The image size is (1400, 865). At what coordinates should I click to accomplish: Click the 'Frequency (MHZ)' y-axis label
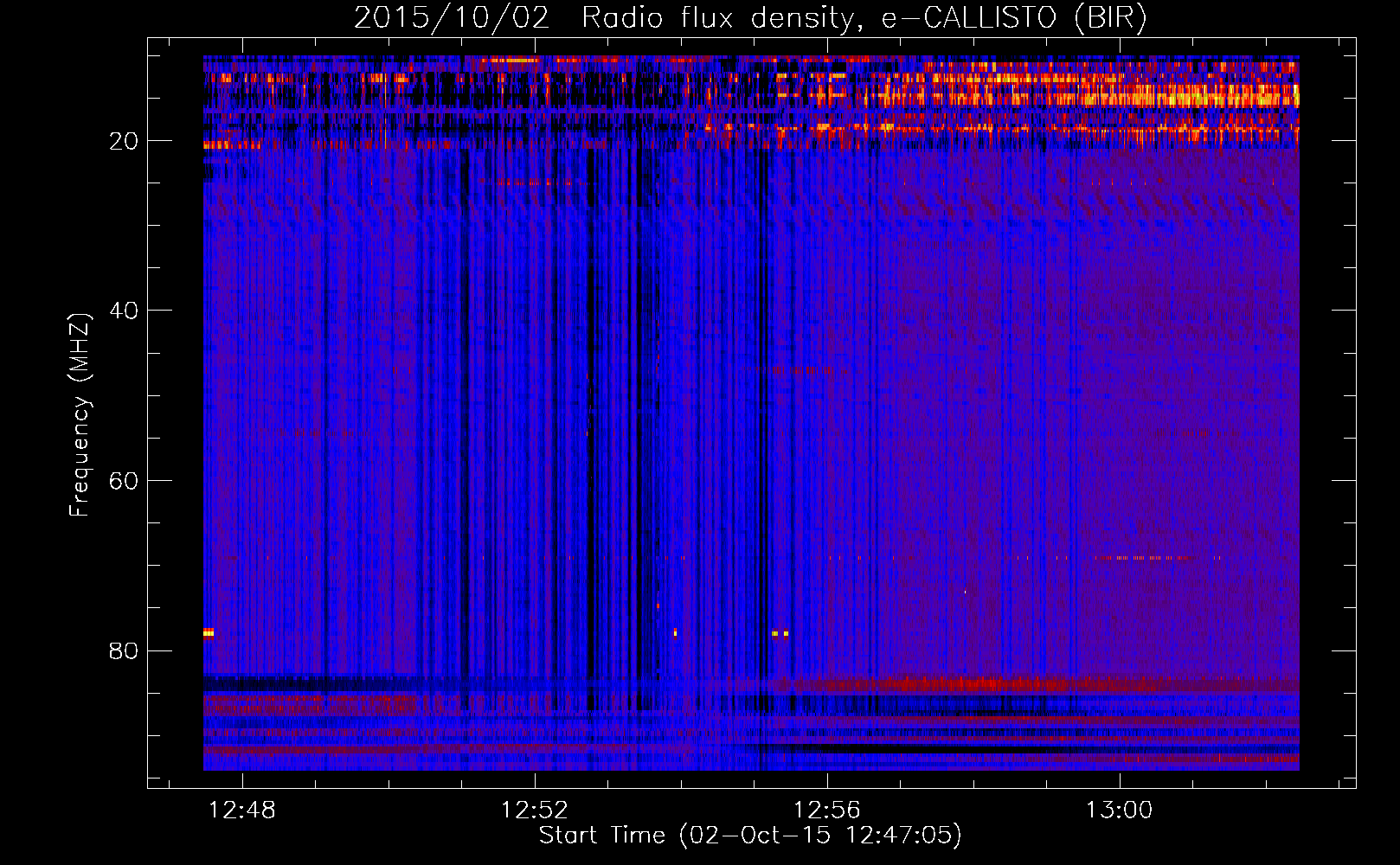(80, 415)
